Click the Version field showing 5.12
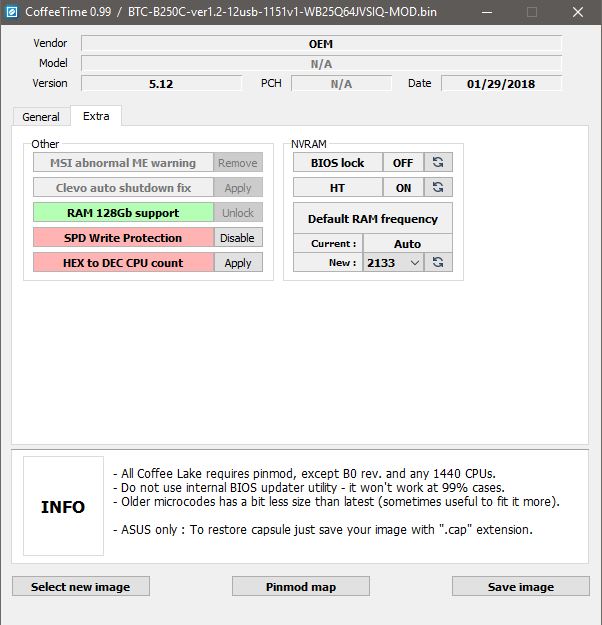 tap(161, 83)
